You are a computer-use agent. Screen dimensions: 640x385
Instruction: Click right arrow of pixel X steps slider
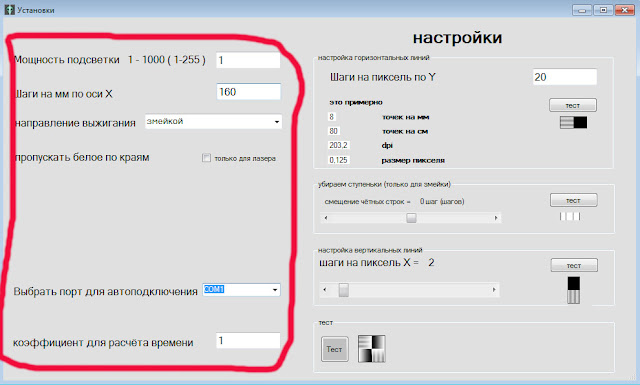(494, 290)
